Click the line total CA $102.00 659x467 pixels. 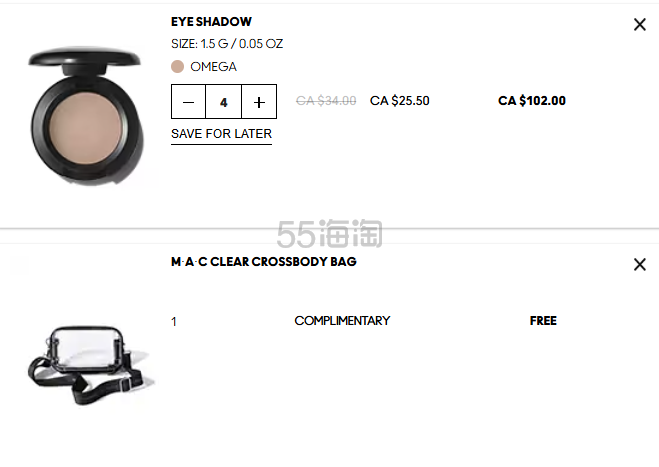[x=531, y=101]
